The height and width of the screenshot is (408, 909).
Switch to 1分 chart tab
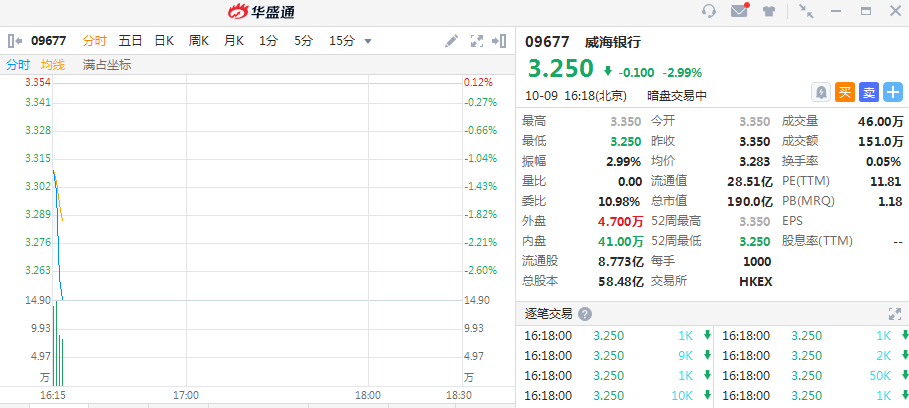tap(268, 41)
